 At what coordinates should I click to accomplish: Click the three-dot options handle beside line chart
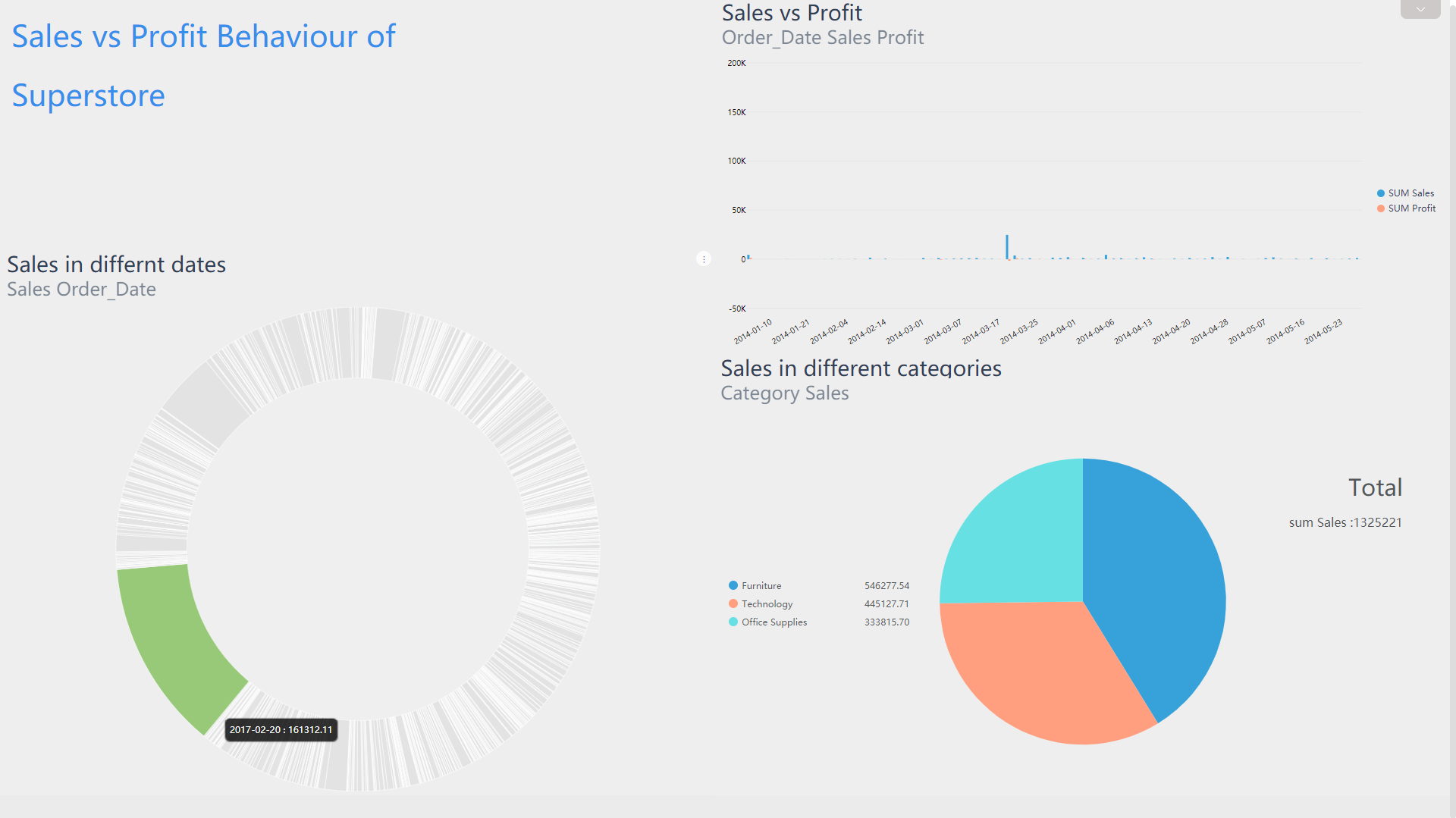click(x=704, y=259)
